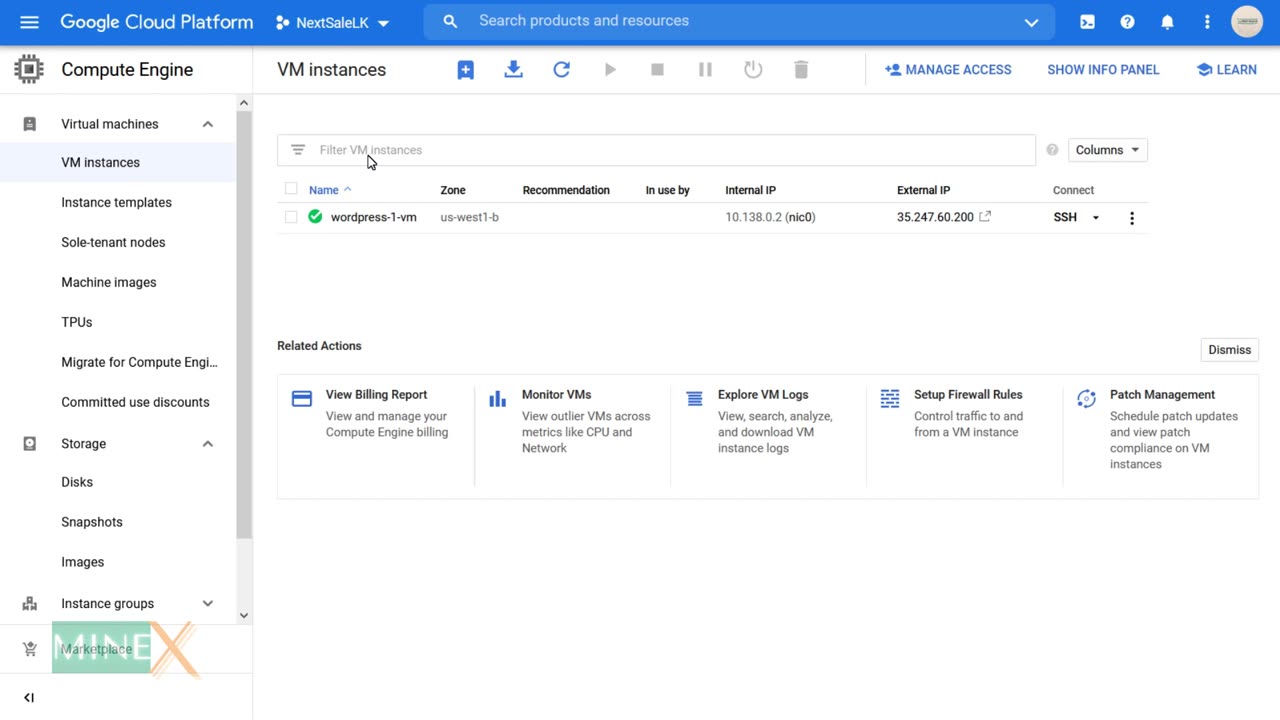Click the Search products and resources field
This screenshot has height=720, width=1280.
[x=740, y=21]
